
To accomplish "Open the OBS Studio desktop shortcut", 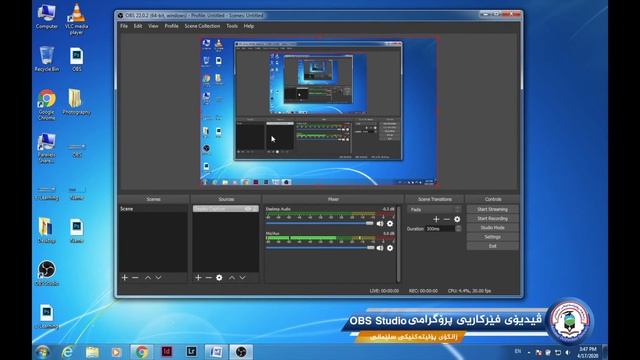I will tap(47, 273).
